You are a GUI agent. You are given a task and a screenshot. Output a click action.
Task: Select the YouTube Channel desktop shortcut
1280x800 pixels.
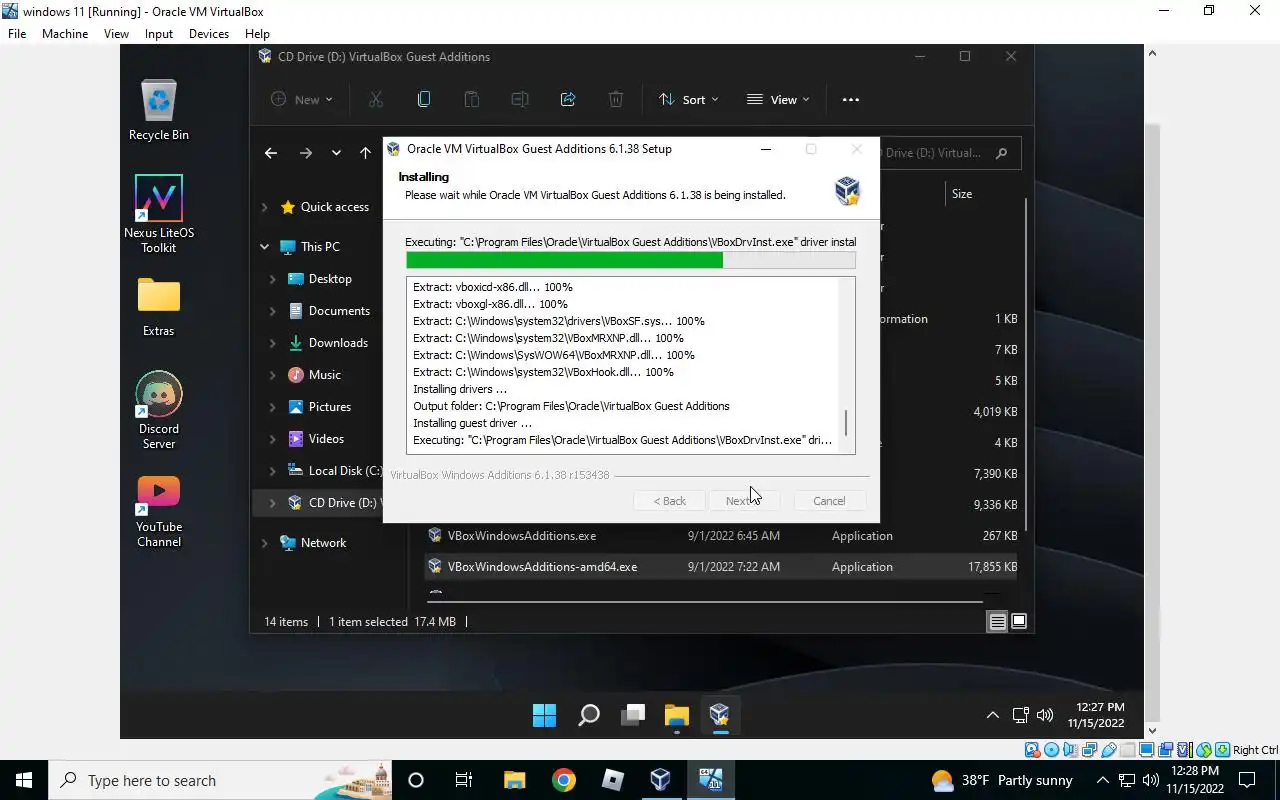click(159, 511)
